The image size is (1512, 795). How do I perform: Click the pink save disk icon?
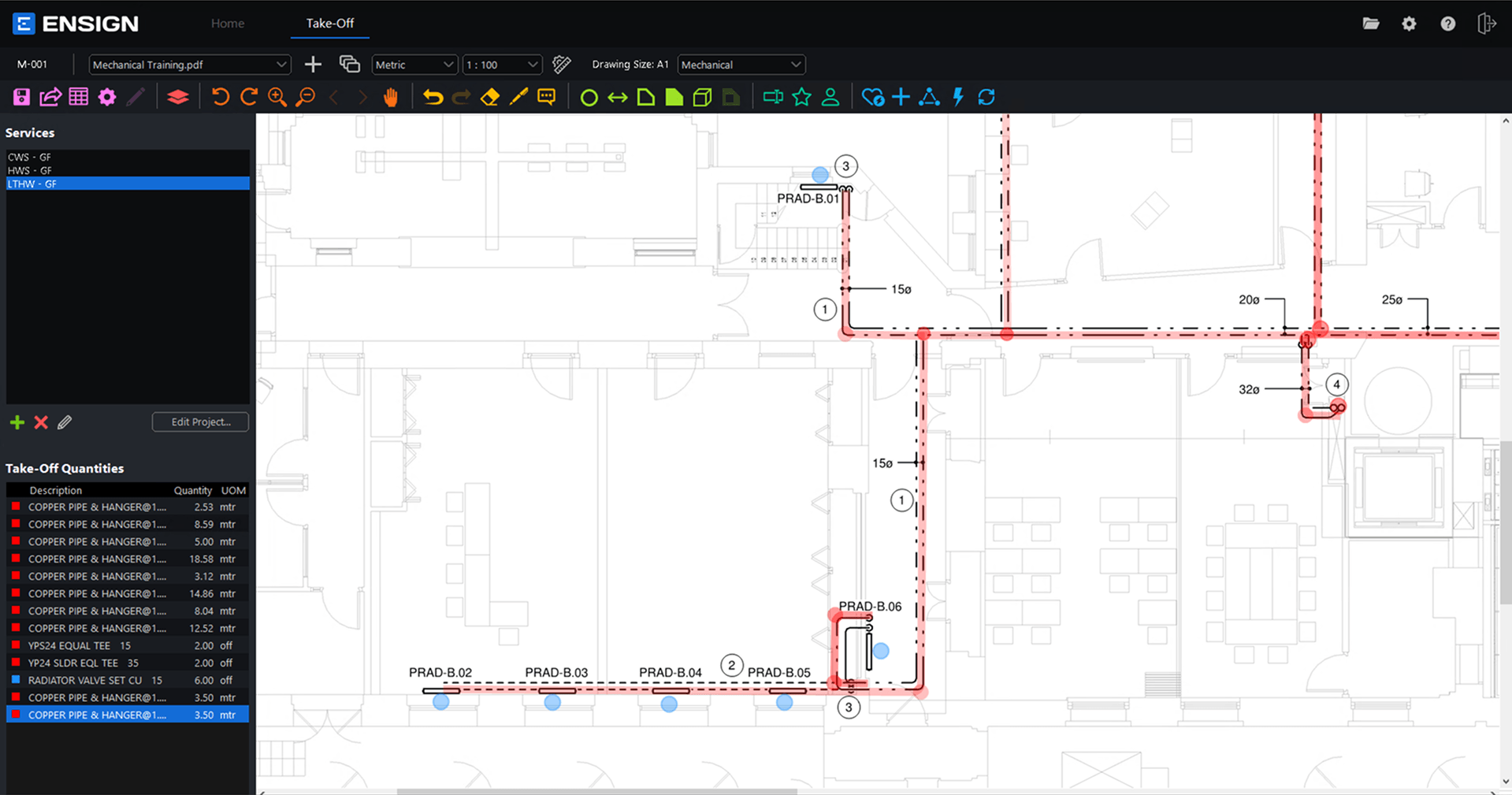click(x=21, y=97)
